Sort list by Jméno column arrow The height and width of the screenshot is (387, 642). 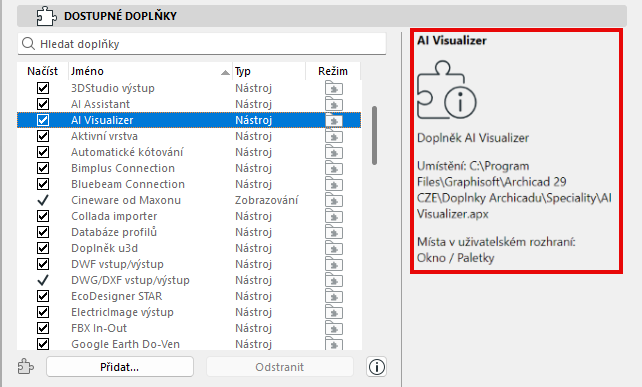(x=225, y=72)
